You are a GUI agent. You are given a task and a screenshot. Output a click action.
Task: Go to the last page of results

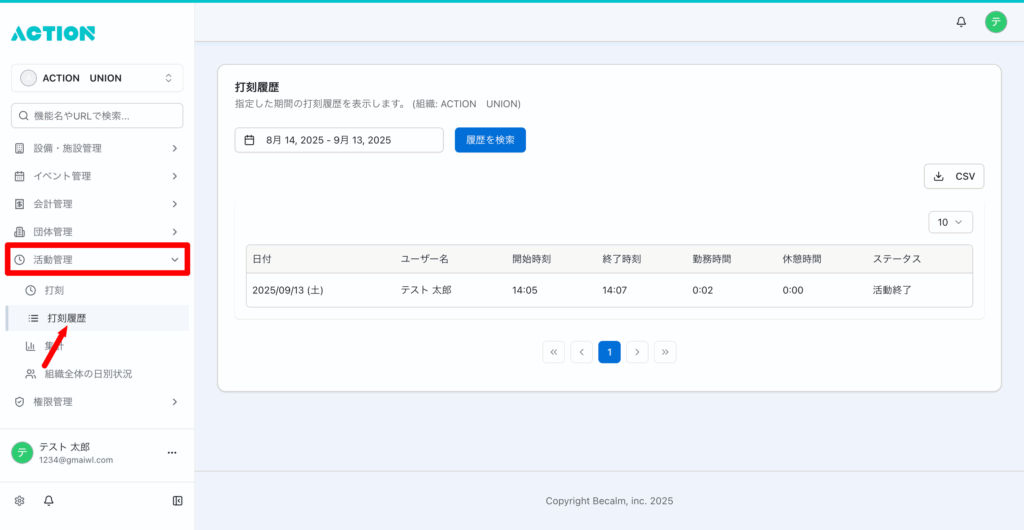[x=665, y=351]
